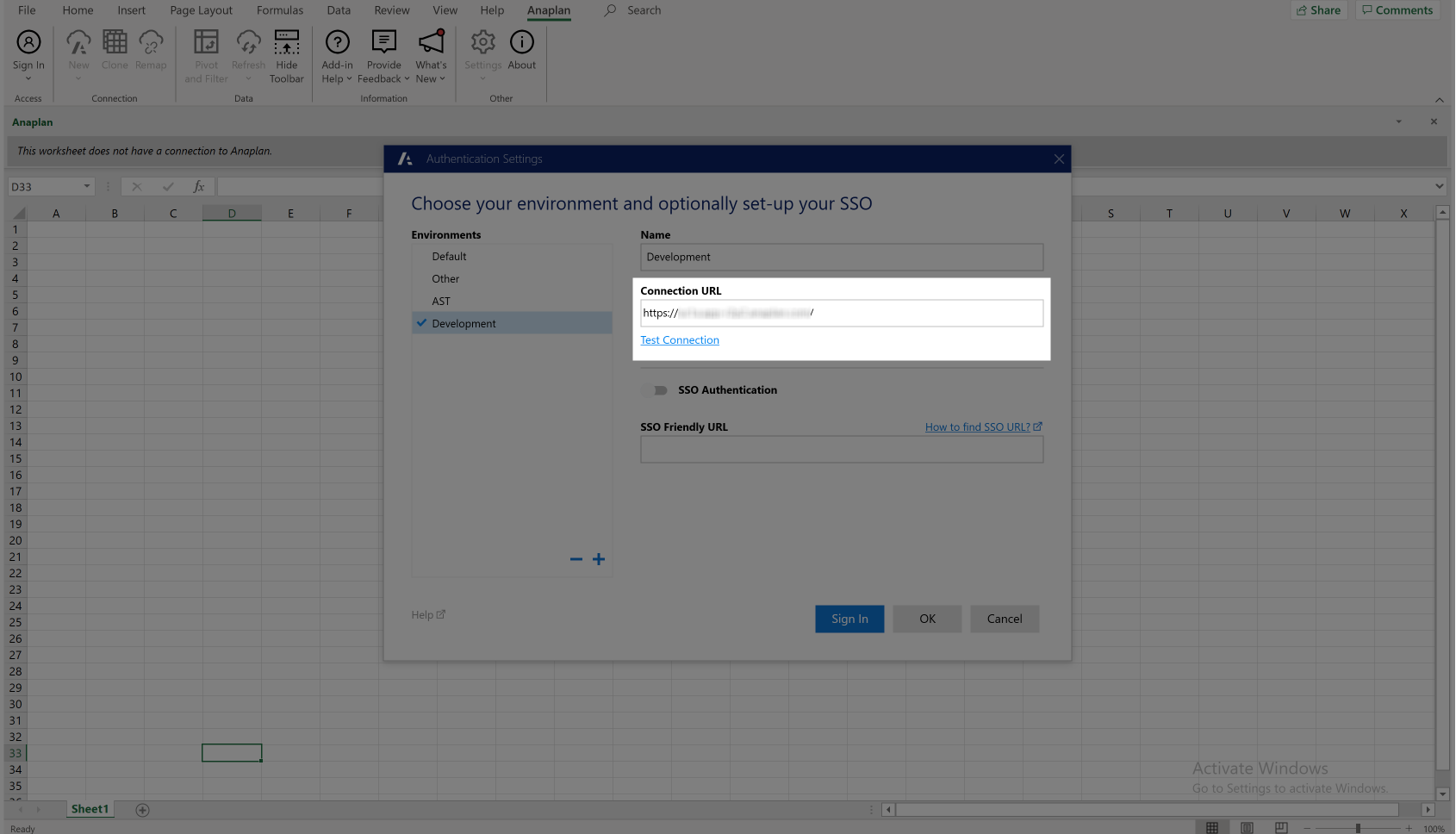1456x834 pixels.
Task: Click the Select All corner triangle
Action: coord(18,213)
